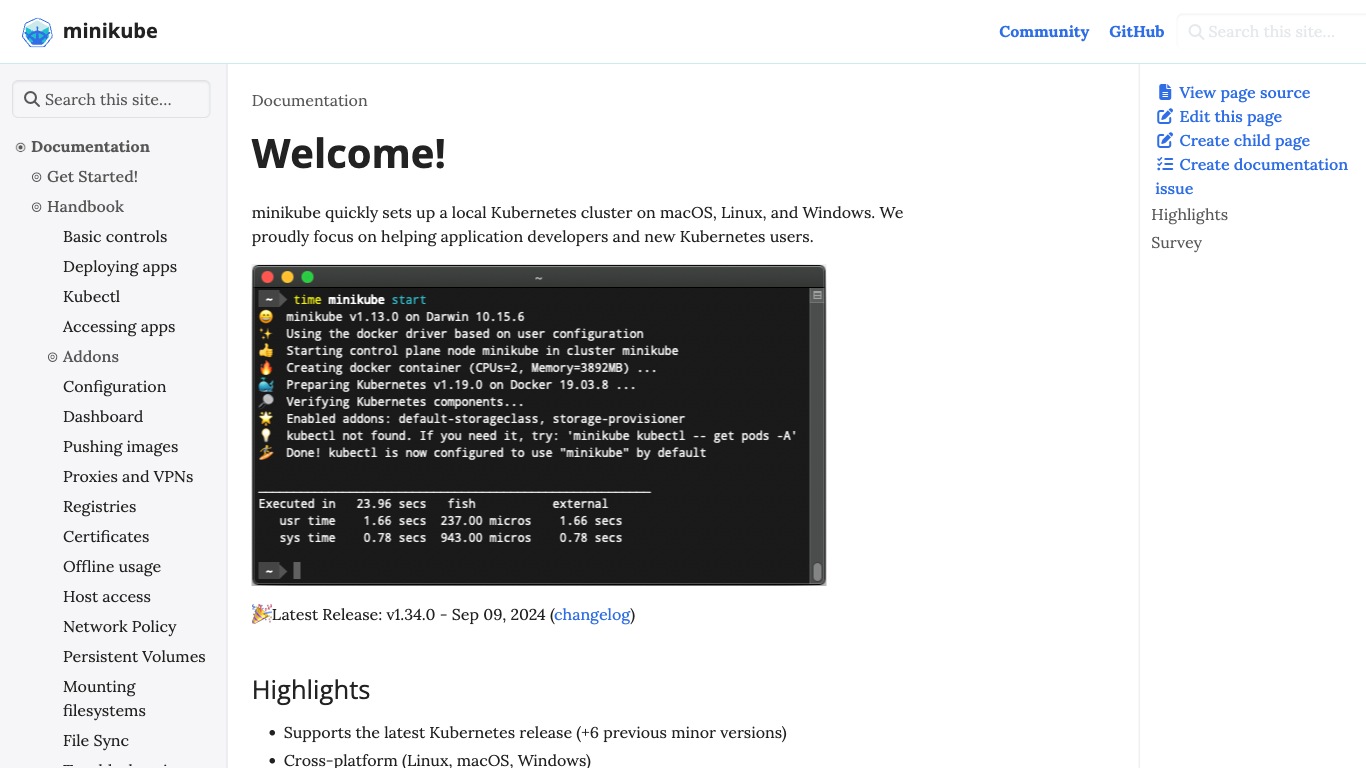Focus the header Search this site field
This screenshot has height=768, width=1366.
point(1270,32)
